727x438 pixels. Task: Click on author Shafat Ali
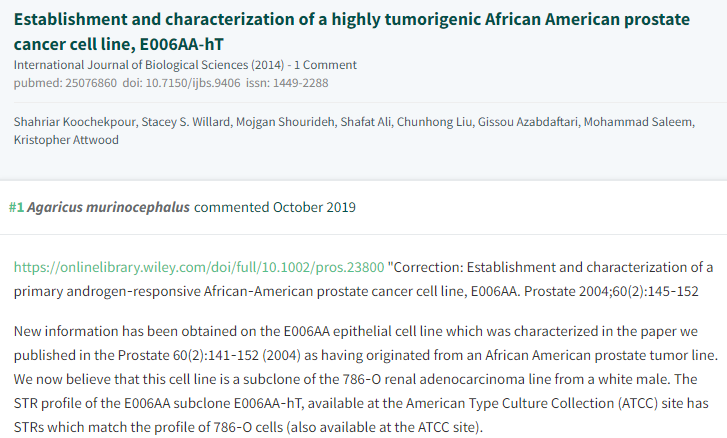point(370,122)
